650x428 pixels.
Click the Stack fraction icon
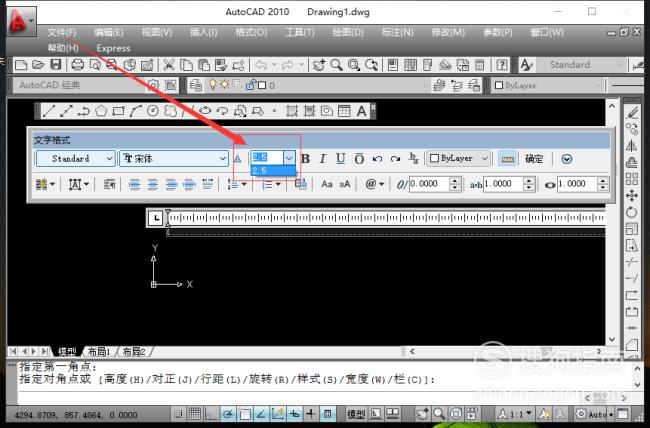point(413,159)
